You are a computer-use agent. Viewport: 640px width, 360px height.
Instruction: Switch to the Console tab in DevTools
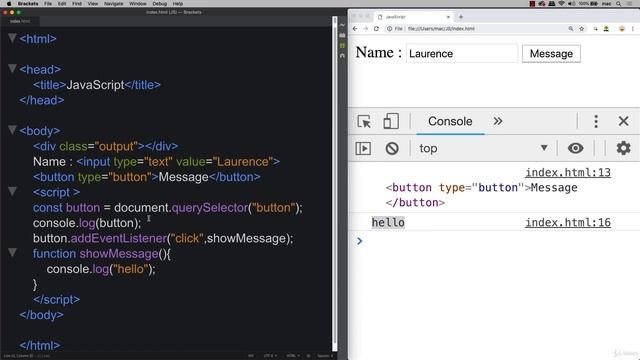point(450,121)
